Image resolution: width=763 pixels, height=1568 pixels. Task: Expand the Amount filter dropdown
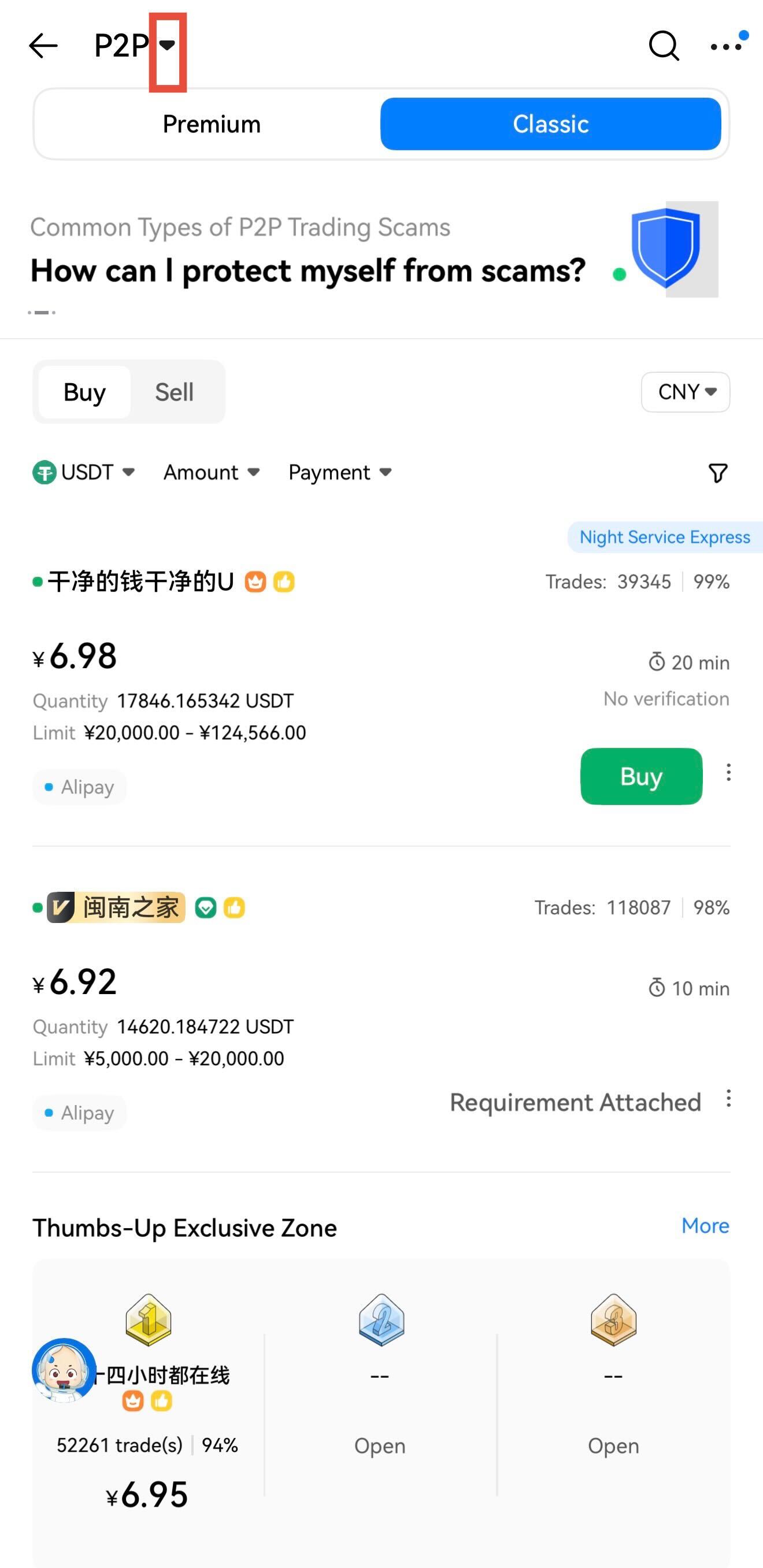212,472
